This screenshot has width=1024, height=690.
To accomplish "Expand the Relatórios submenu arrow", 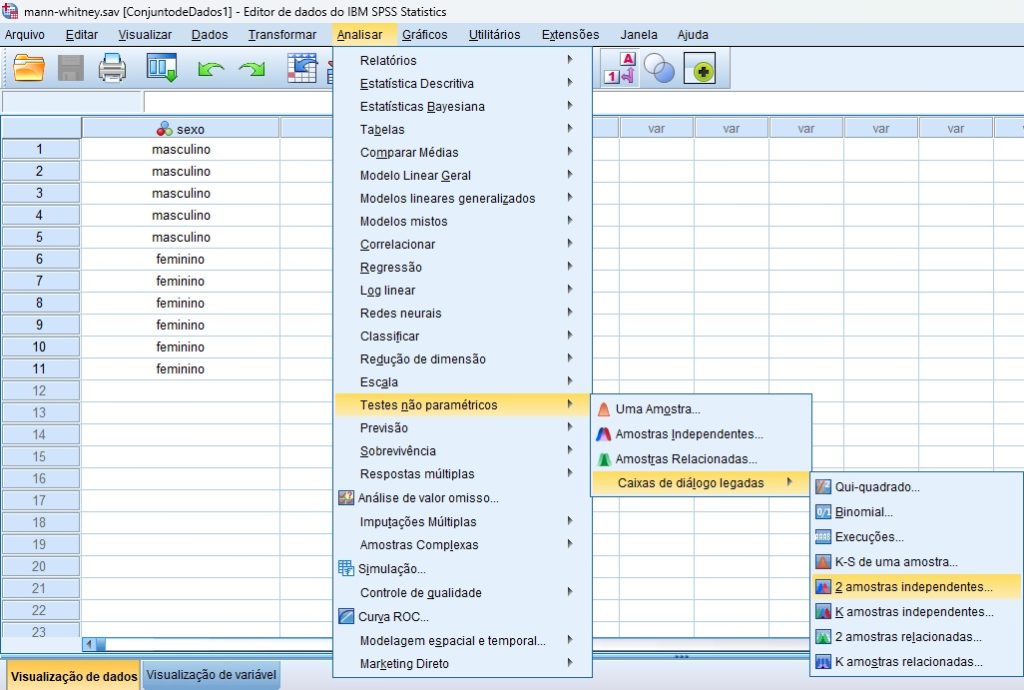I will point(570,59).
